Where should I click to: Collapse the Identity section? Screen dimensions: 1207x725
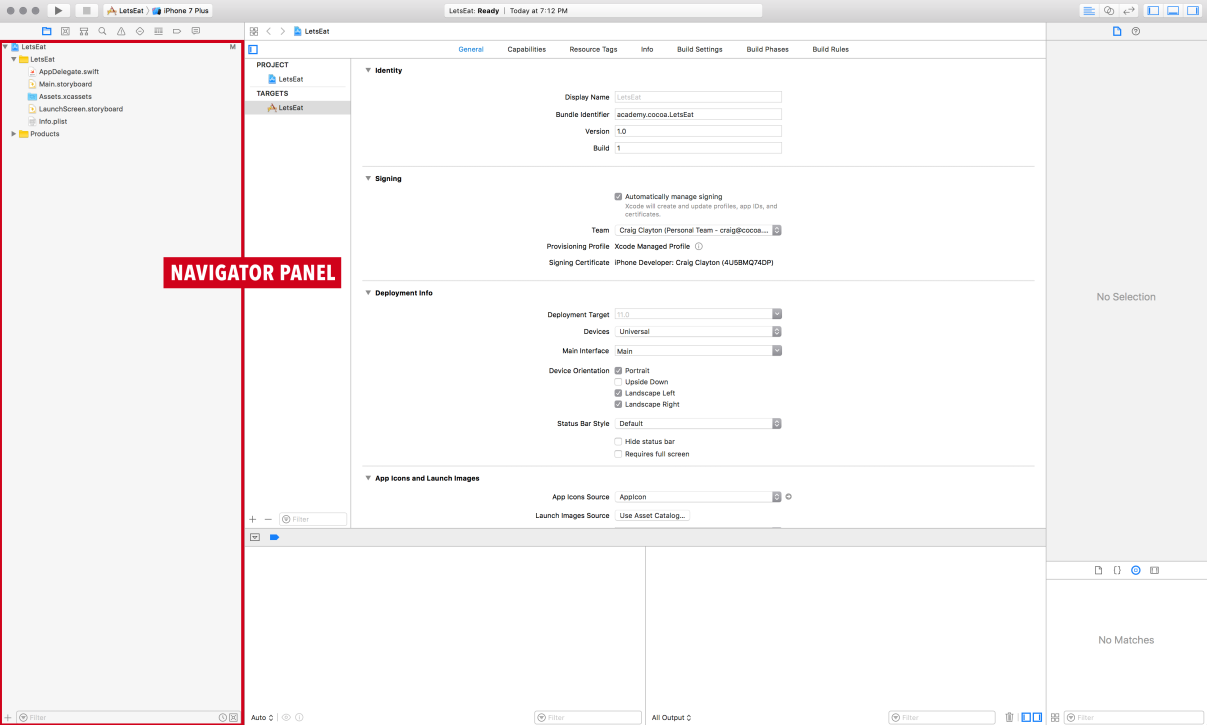(368, 70)
